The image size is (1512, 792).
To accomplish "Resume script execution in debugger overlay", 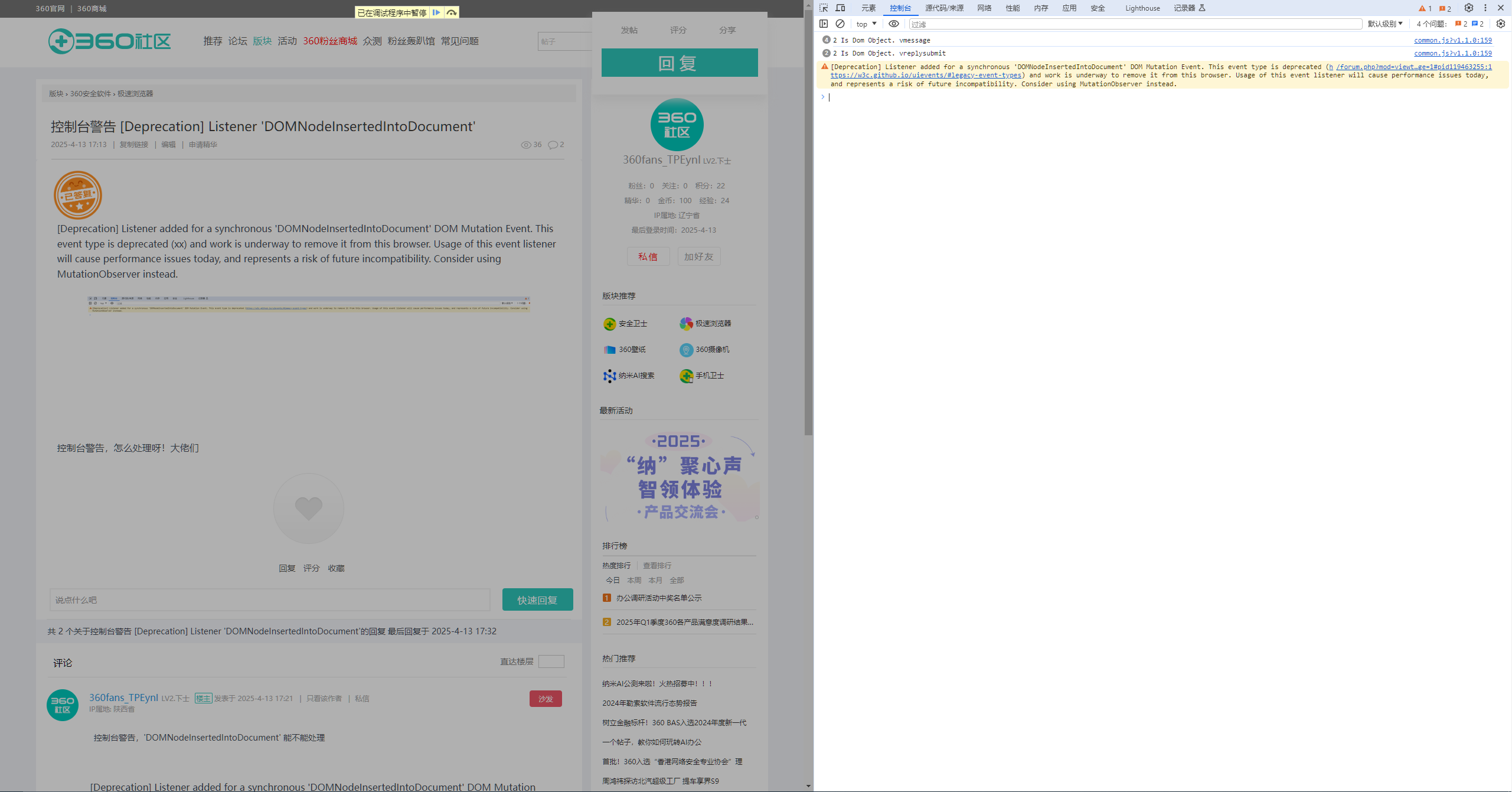I will 436,12.
